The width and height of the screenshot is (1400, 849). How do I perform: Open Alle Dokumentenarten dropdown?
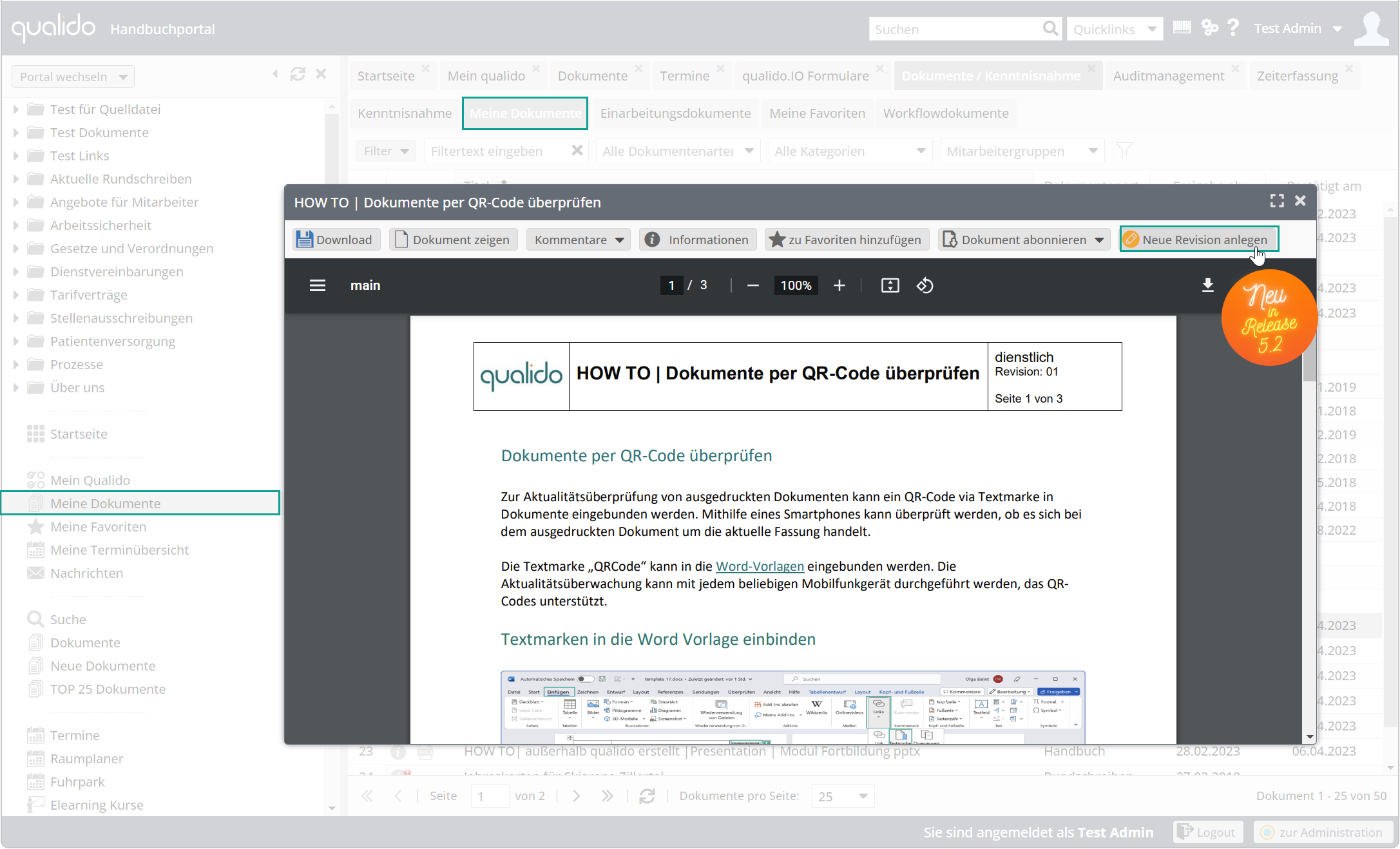[x=678, y=151]
